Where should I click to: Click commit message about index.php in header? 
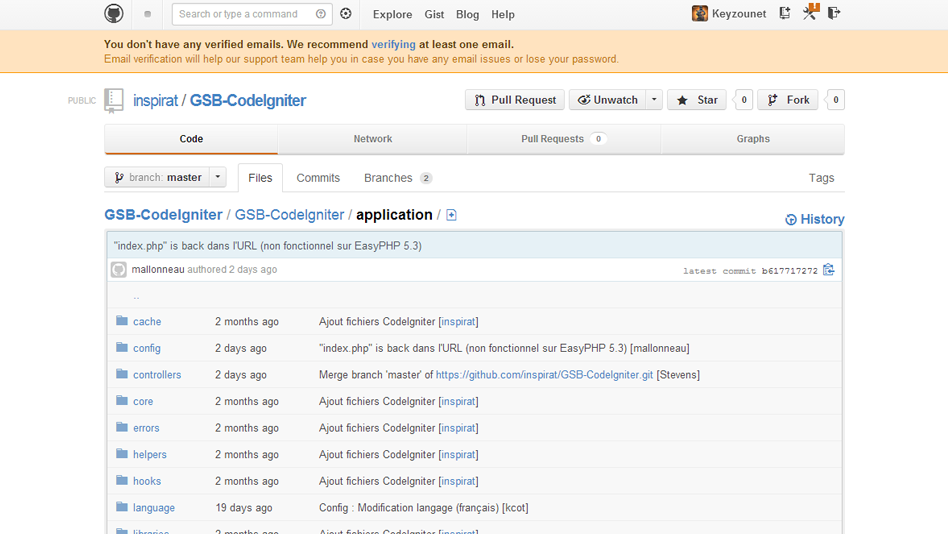pyautogui.click(x=268, y=246)
